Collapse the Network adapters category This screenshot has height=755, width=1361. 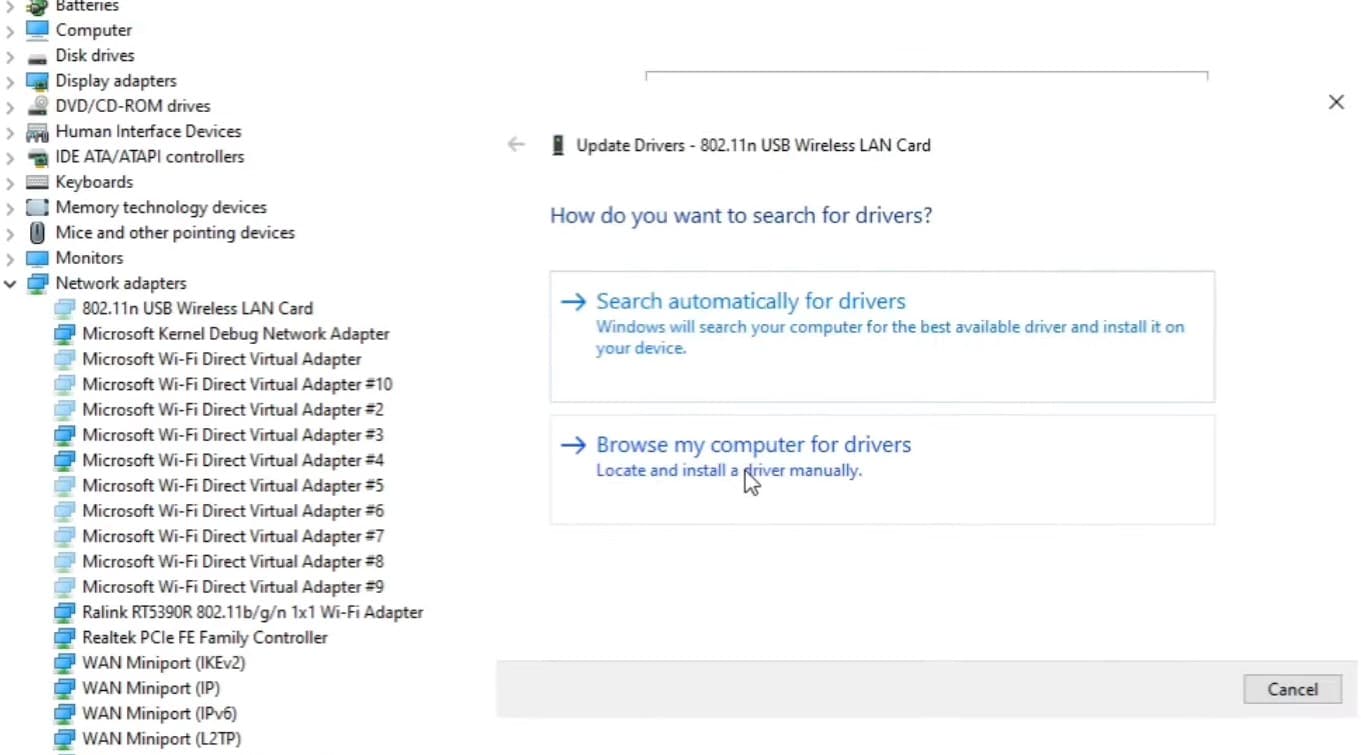point(10,284)
